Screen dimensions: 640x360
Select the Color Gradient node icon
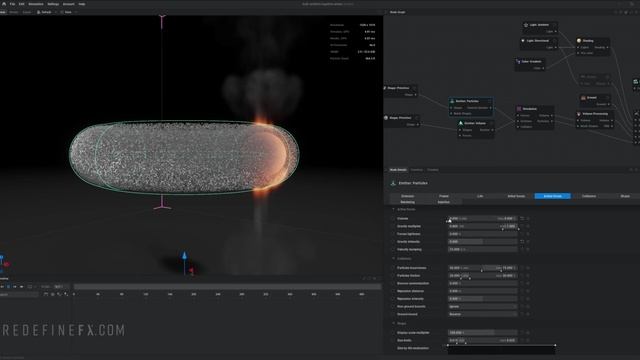point(518,62)
